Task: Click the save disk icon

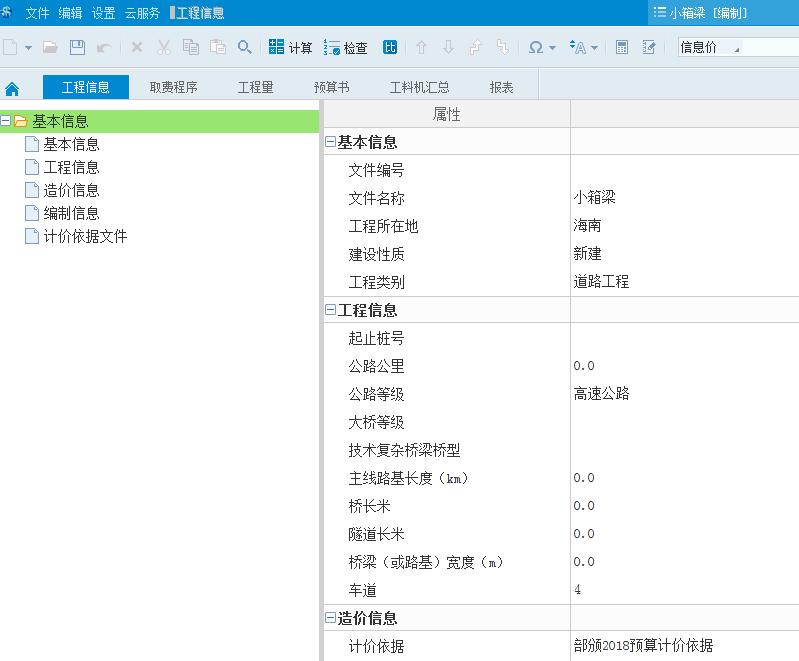Action: 77,47
